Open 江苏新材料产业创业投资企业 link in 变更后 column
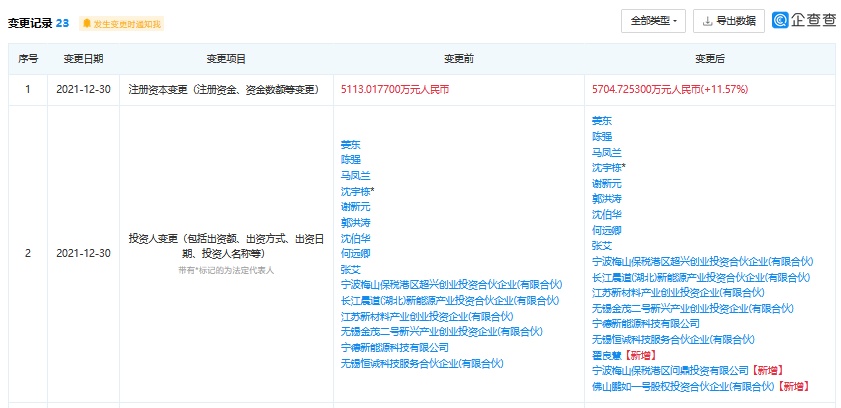 tap(678, 293)
